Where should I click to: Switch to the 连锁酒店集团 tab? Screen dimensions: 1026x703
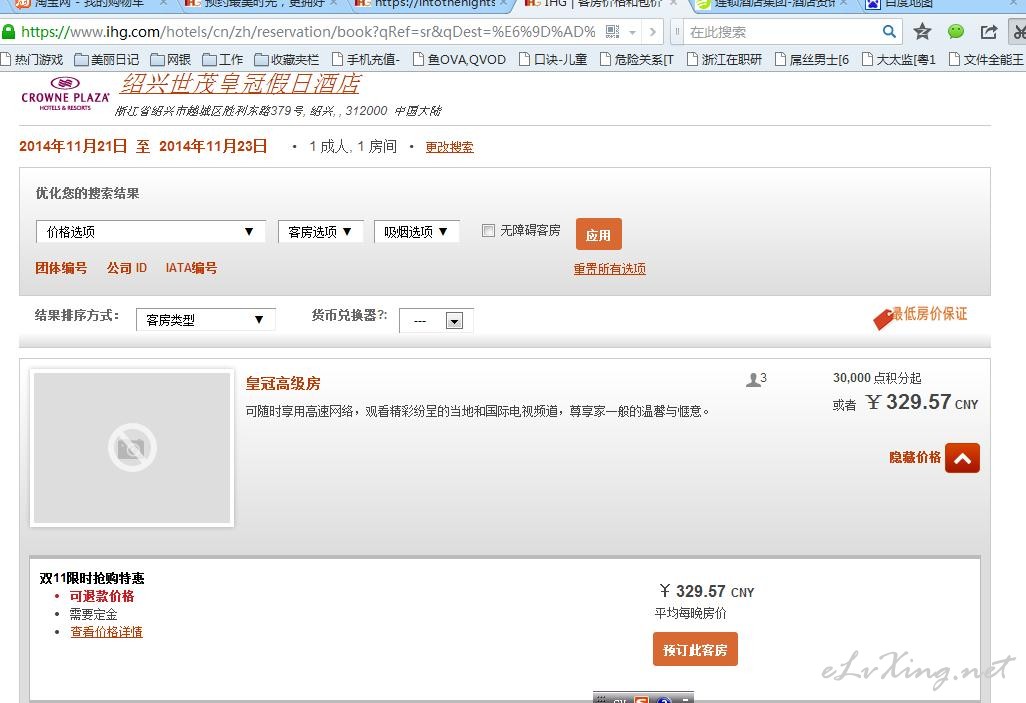(x=771, y=4)
